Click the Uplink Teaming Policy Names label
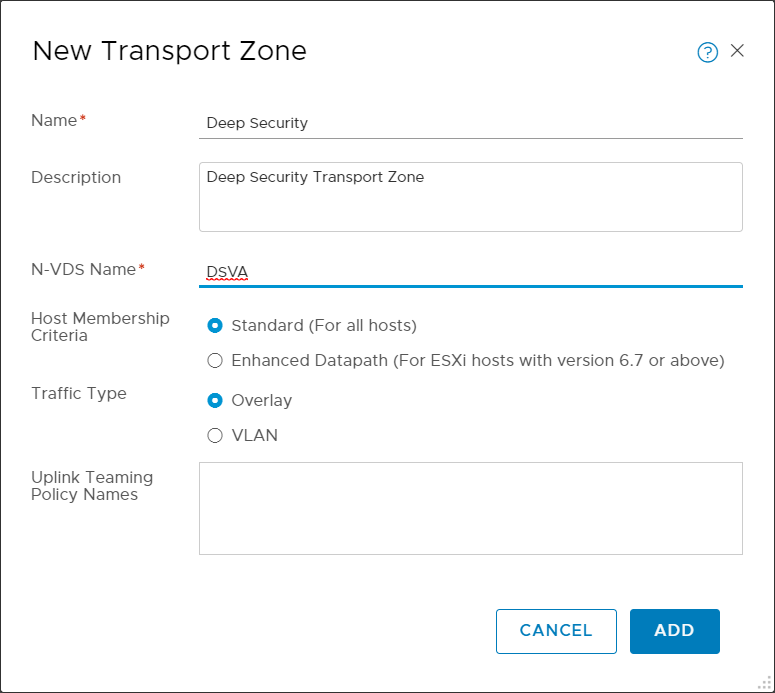 pos(92,485)
